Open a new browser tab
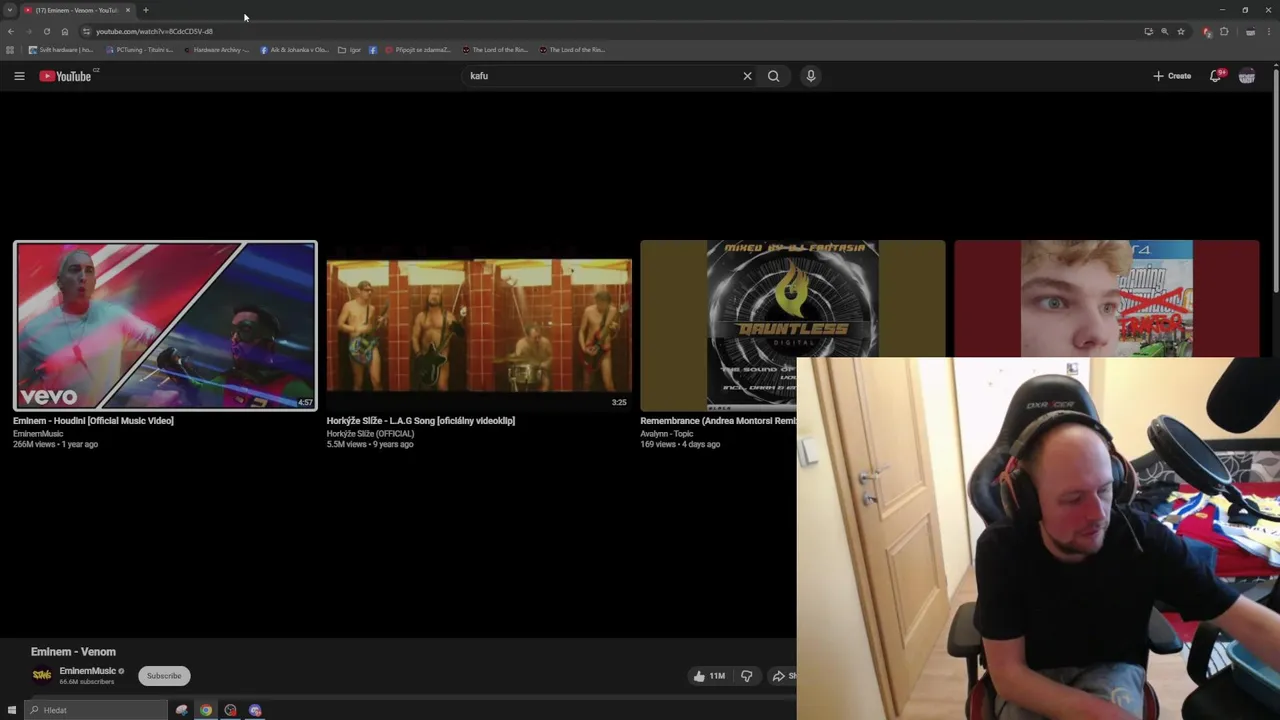This screenshot has width=1280, height=720. tap(145, 10)
